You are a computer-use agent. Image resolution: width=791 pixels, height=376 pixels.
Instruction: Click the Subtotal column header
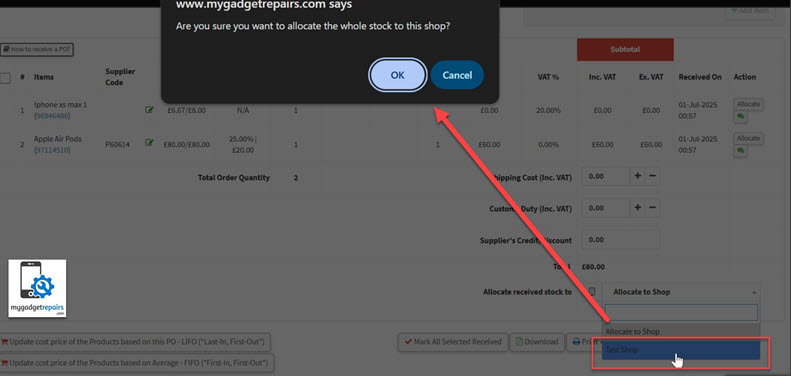(625, 49)
